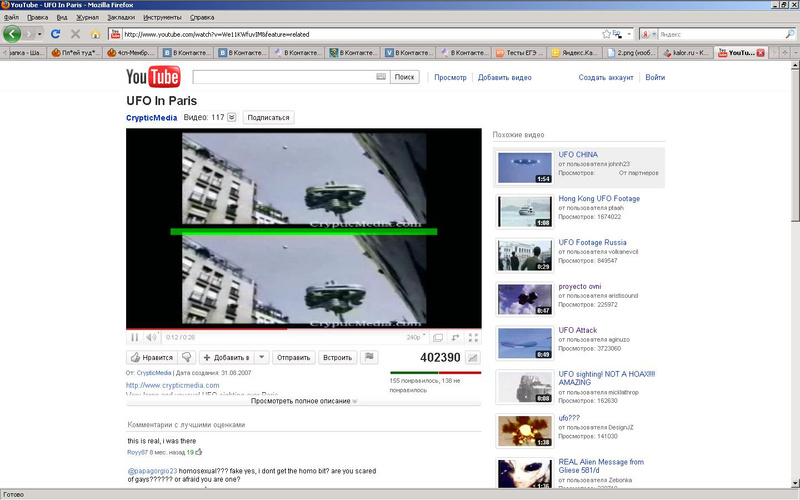Click the stop loading X icon
Image resolution: width=800 pixels, height=500 pixels.
pyautogui.click(x=76, y=34)
